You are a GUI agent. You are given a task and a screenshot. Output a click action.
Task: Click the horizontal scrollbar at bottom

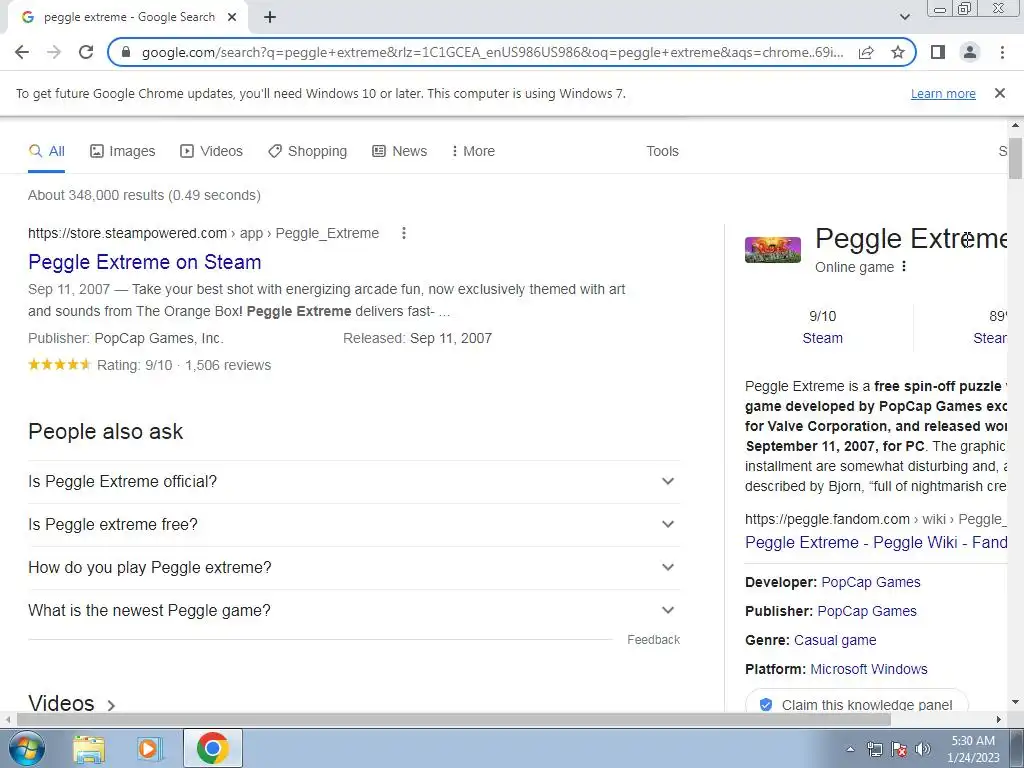pyautogui.click(x=454, y=720)
